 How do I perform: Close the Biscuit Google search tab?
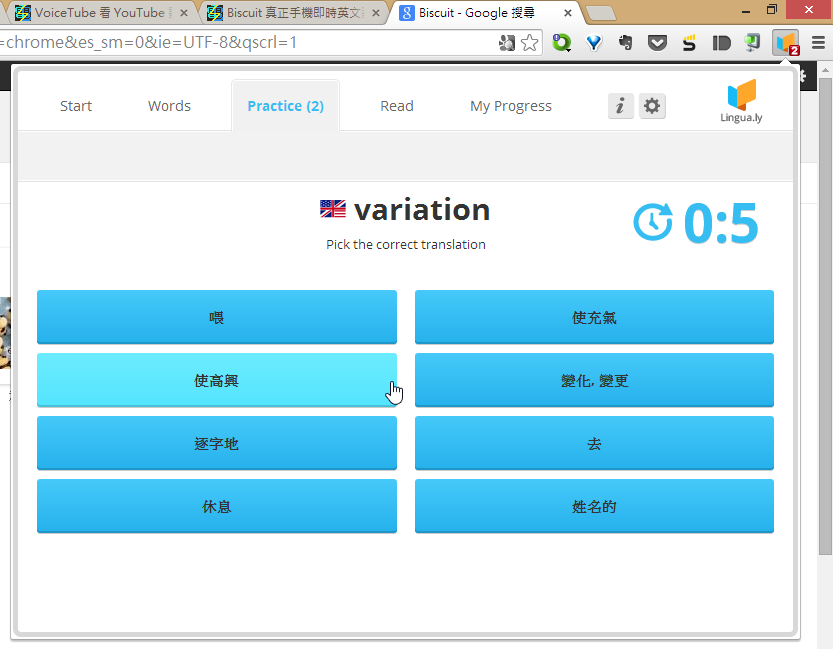click(568, 13)
